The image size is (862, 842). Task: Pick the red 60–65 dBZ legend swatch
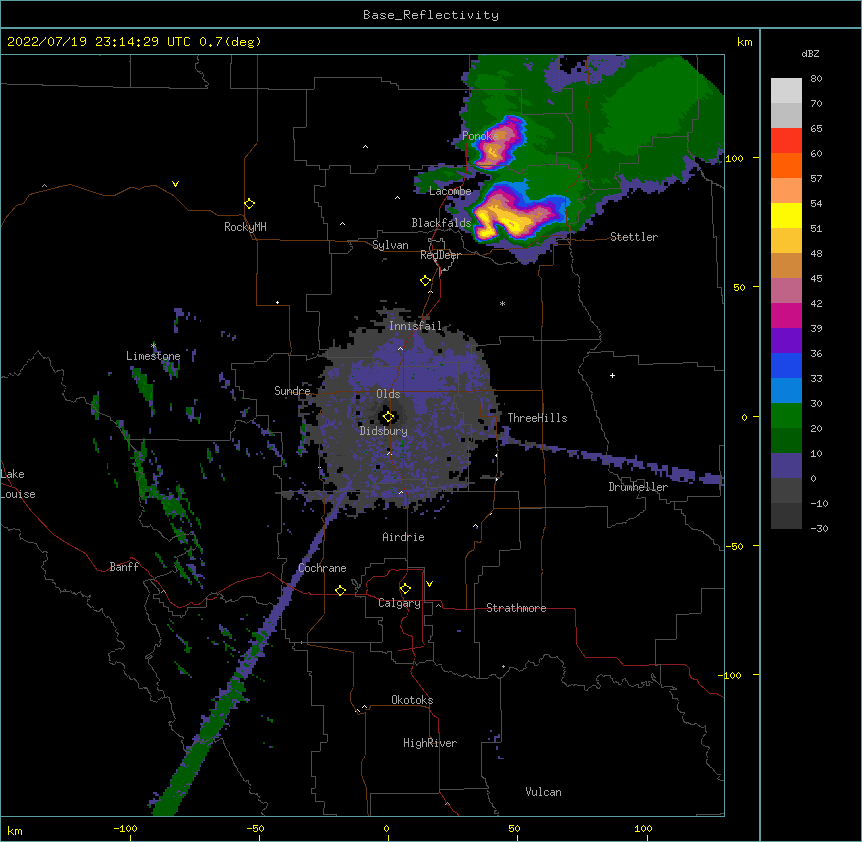[x=786, y=140]
